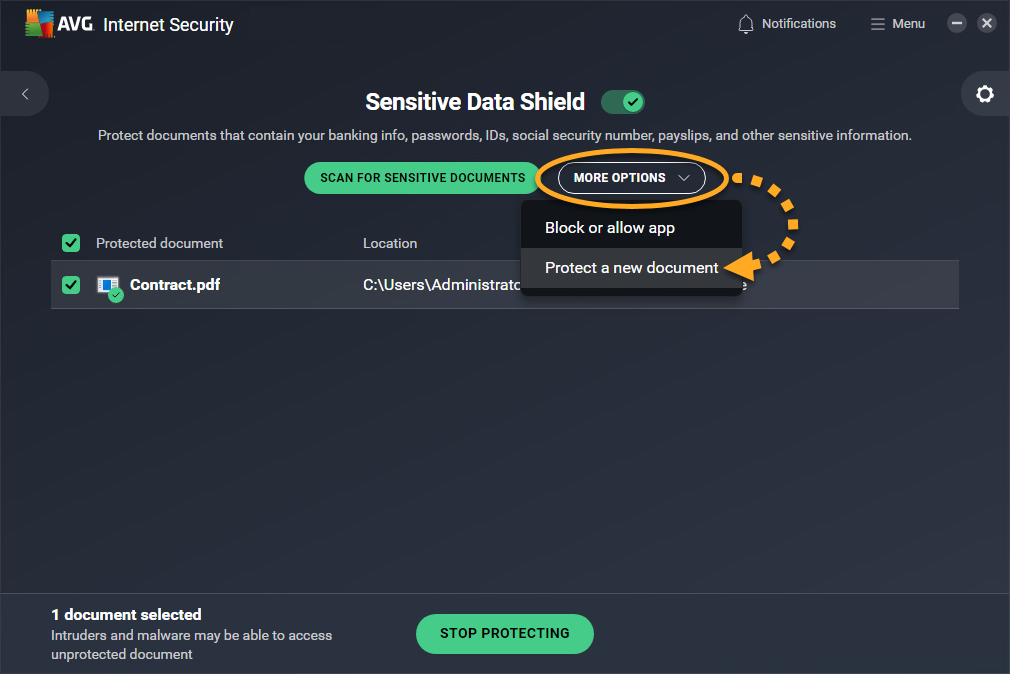This screenshot has width=1010, height=674.
Task: Click the Contract.pdf location path
Action: click(x=440, y=285)
